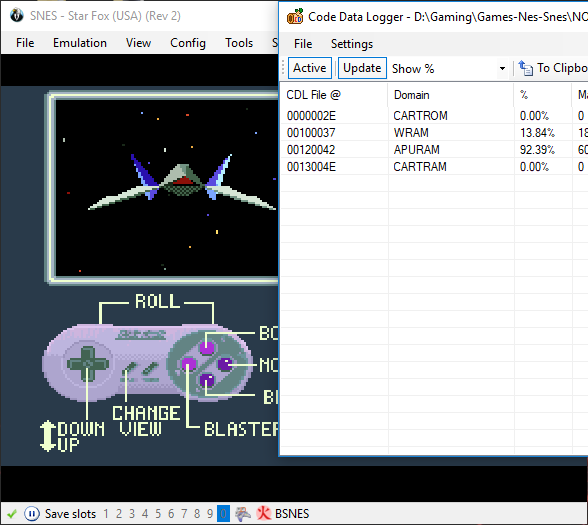Select save slot 7
The height and width of the screenshot is (525, 588).
point(184,513)
